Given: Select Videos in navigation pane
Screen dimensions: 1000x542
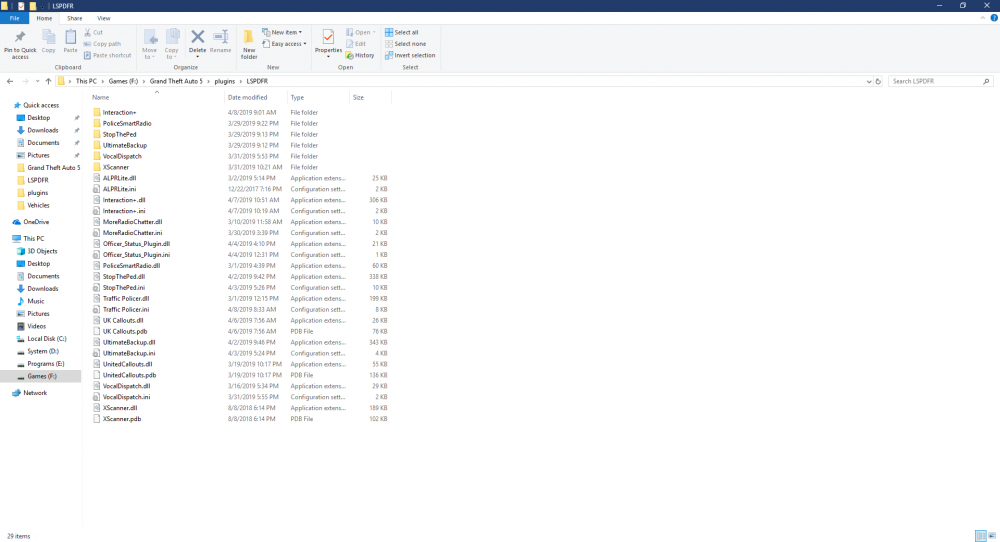Looking at the screenshot, I should 36,326.
